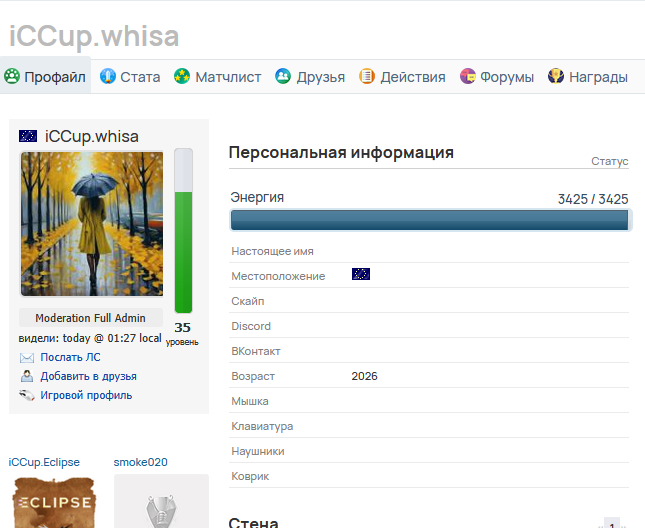Screen dimensions: 645x528
Task: Click the Коврик label
Action: pos(250,477)
